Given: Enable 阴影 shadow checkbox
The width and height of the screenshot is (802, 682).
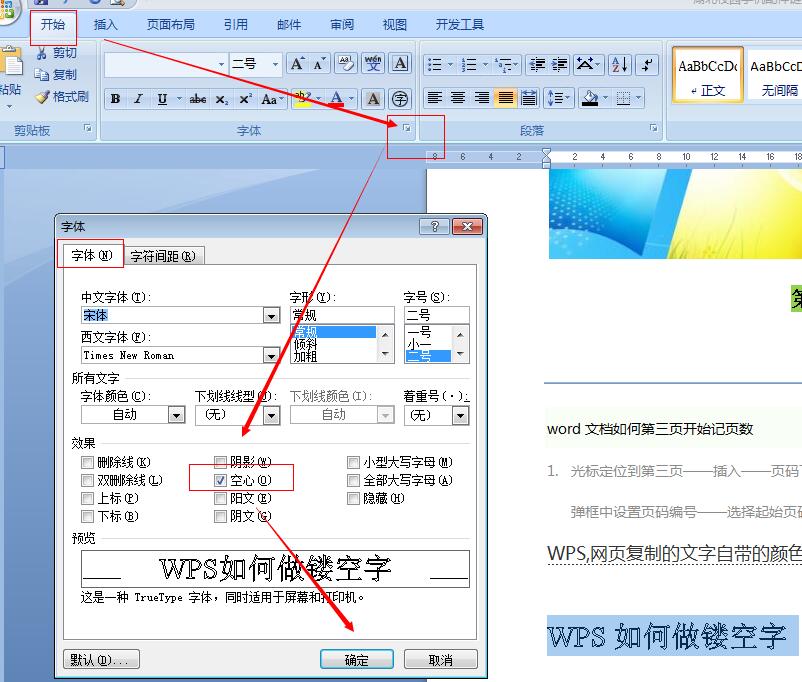Looking at the screenshot, I should tap(220, 463).
